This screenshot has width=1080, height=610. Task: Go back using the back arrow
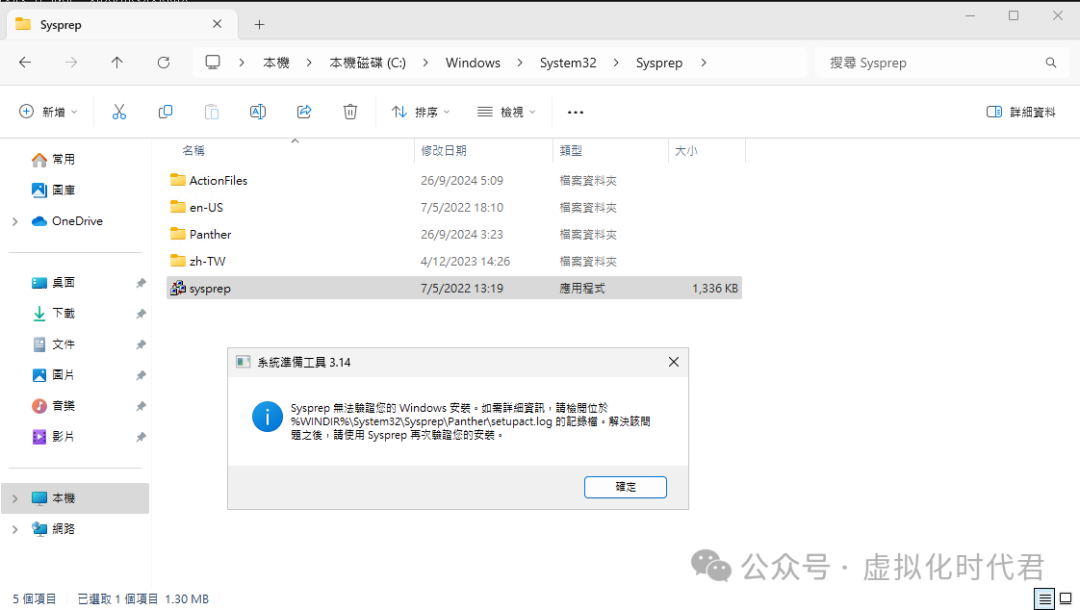[25, 63]
